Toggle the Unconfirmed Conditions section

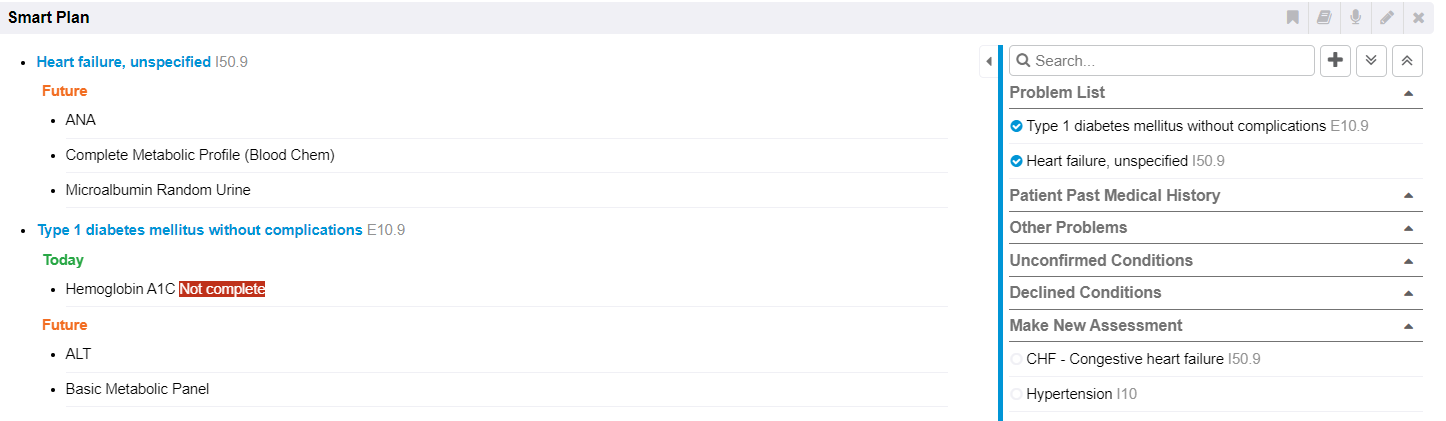[x=1408, y=261]
